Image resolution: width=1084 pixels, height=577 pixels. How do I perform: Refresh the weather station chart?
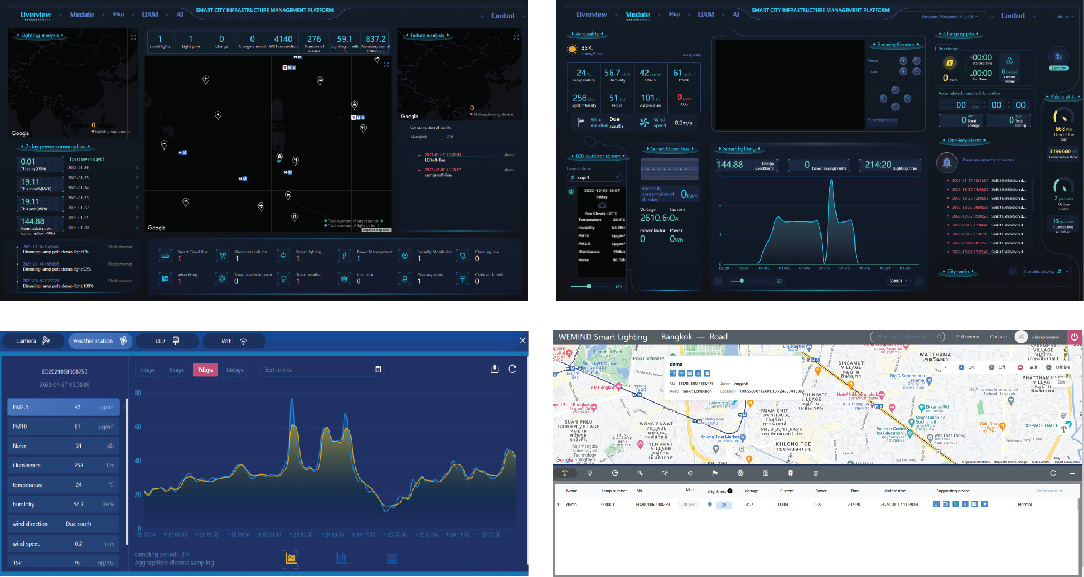point(513,369)
